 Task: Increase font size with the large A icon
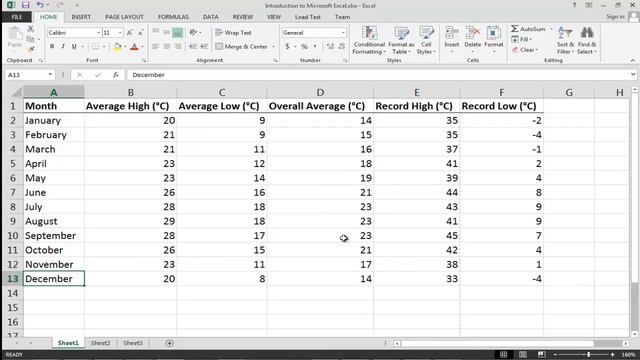coord(129,33)
